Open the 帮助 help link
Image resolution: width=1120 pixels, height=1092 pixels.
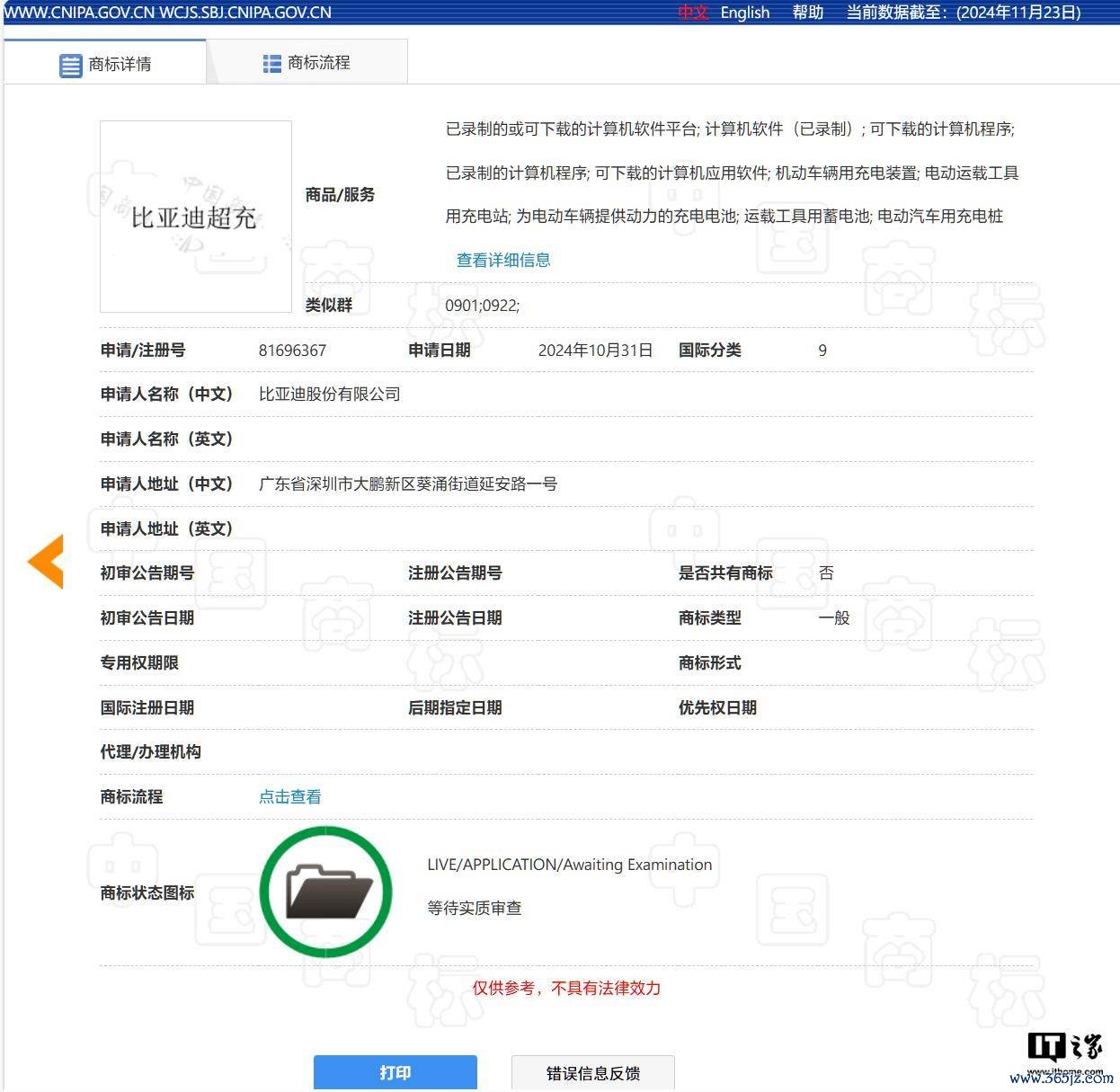[807, 13]
